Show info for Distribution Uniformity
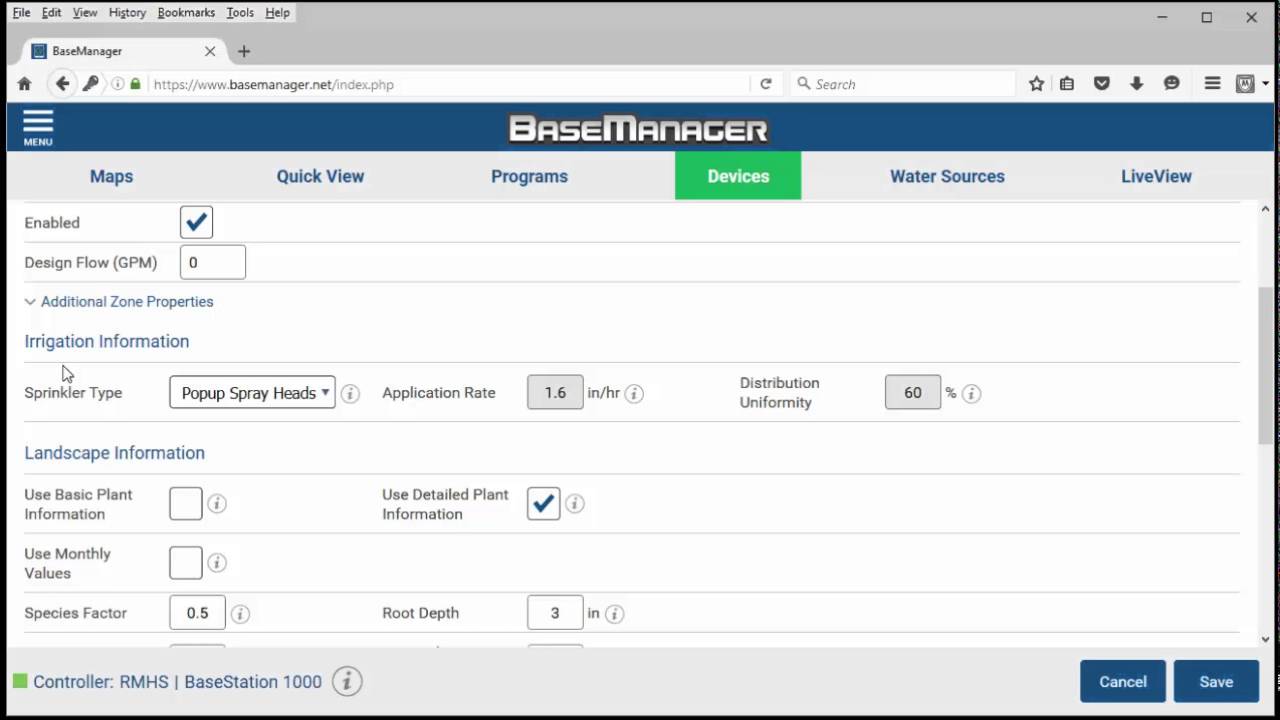This screenshot has width=1280, height=720. [x=971, y=393]
